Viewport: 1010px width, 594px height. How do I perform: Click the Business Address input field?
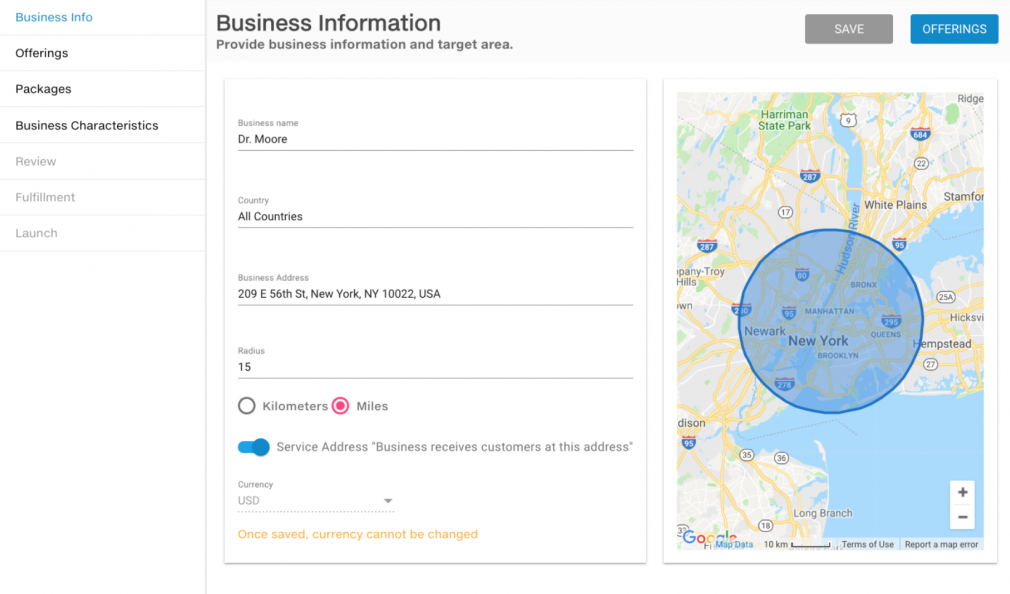pos(435,294)
